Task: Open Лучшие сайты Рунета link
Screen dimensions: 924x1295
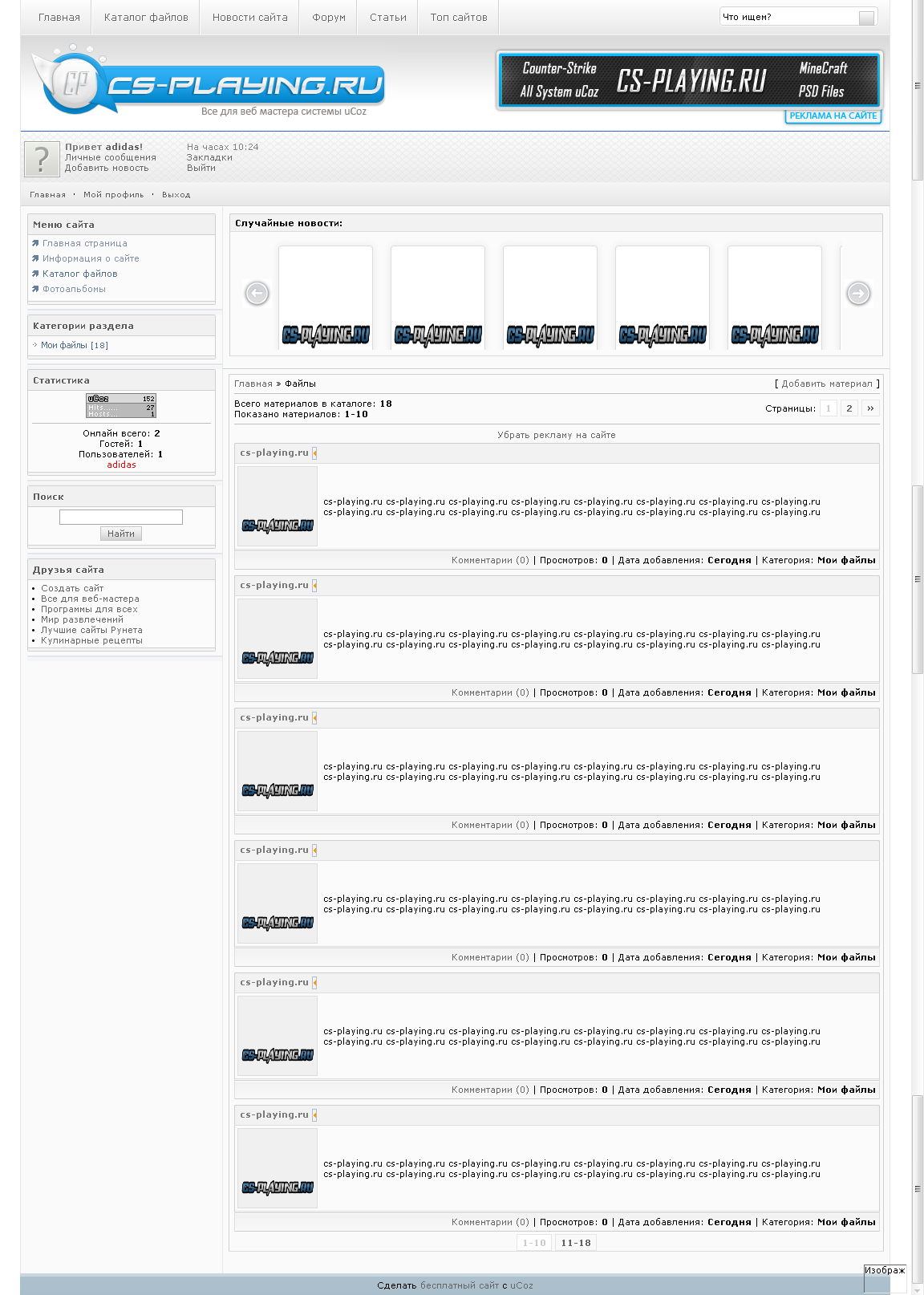Action: click(x=91, y=630)
